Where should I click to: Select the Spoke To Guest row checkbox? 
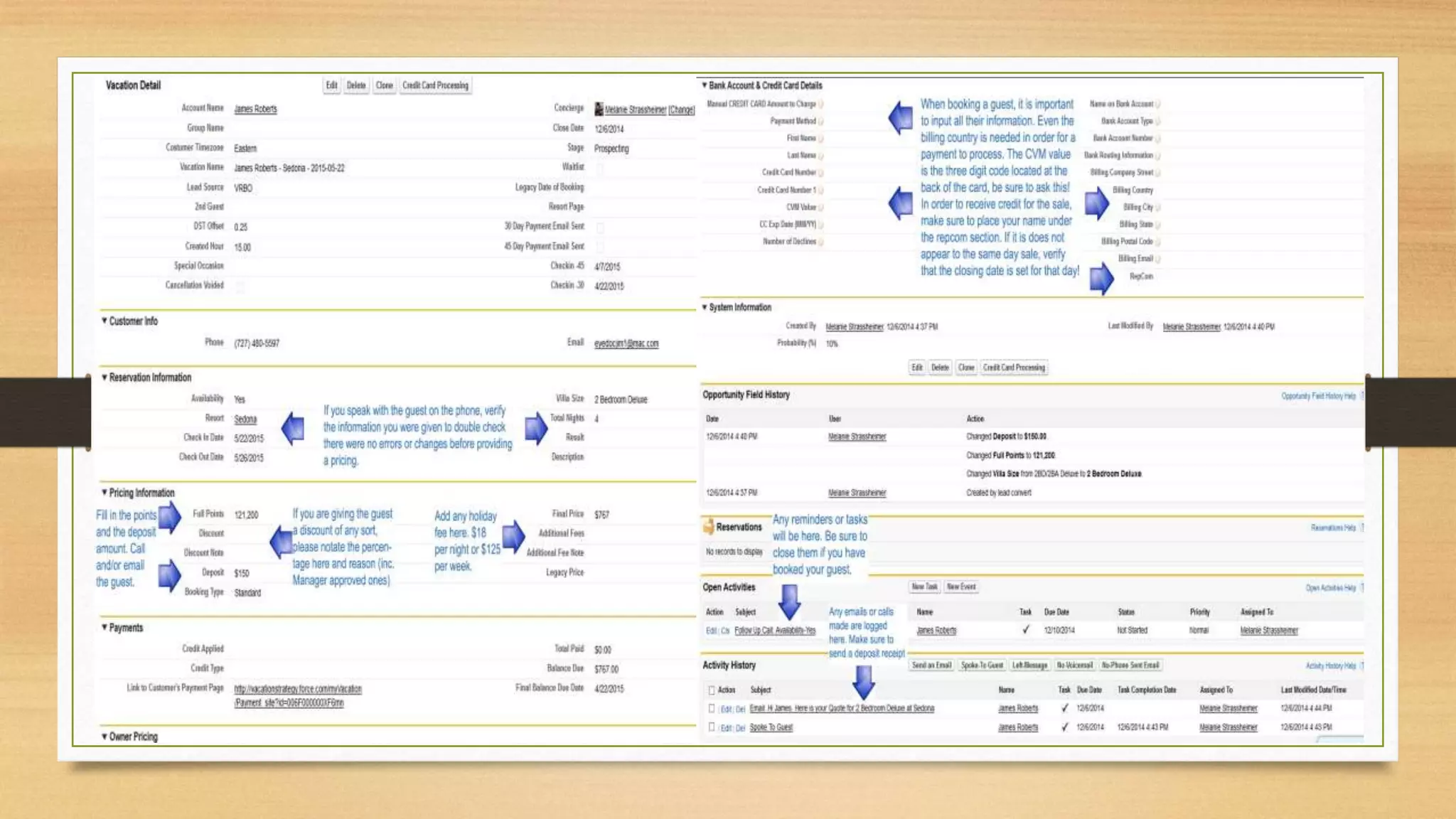point(712,727)
